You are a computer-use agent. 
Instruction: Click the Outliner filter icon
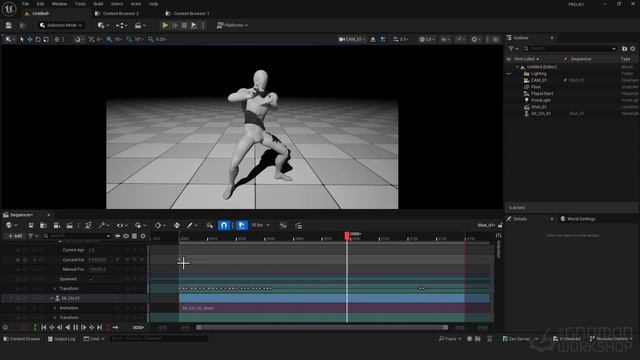click(512, 49)
